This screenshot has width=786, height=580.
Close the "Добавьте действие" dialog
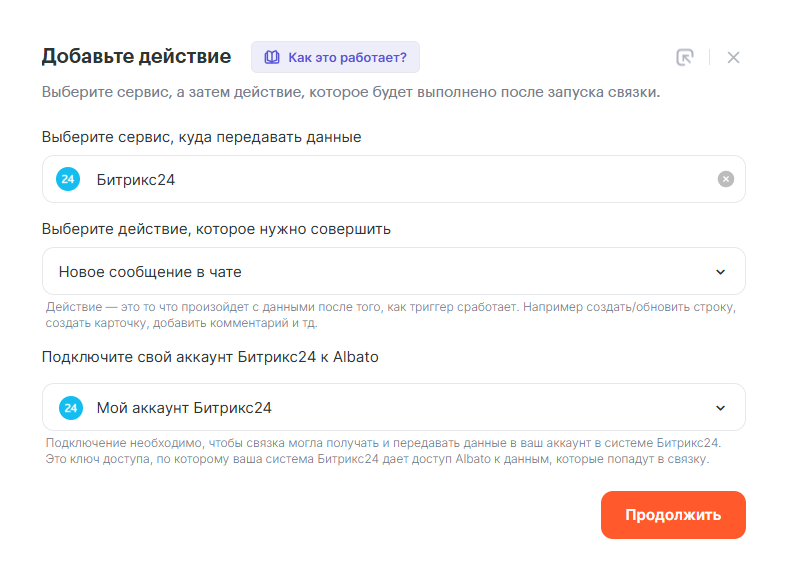pyautogui.click(x=733, y=57)
